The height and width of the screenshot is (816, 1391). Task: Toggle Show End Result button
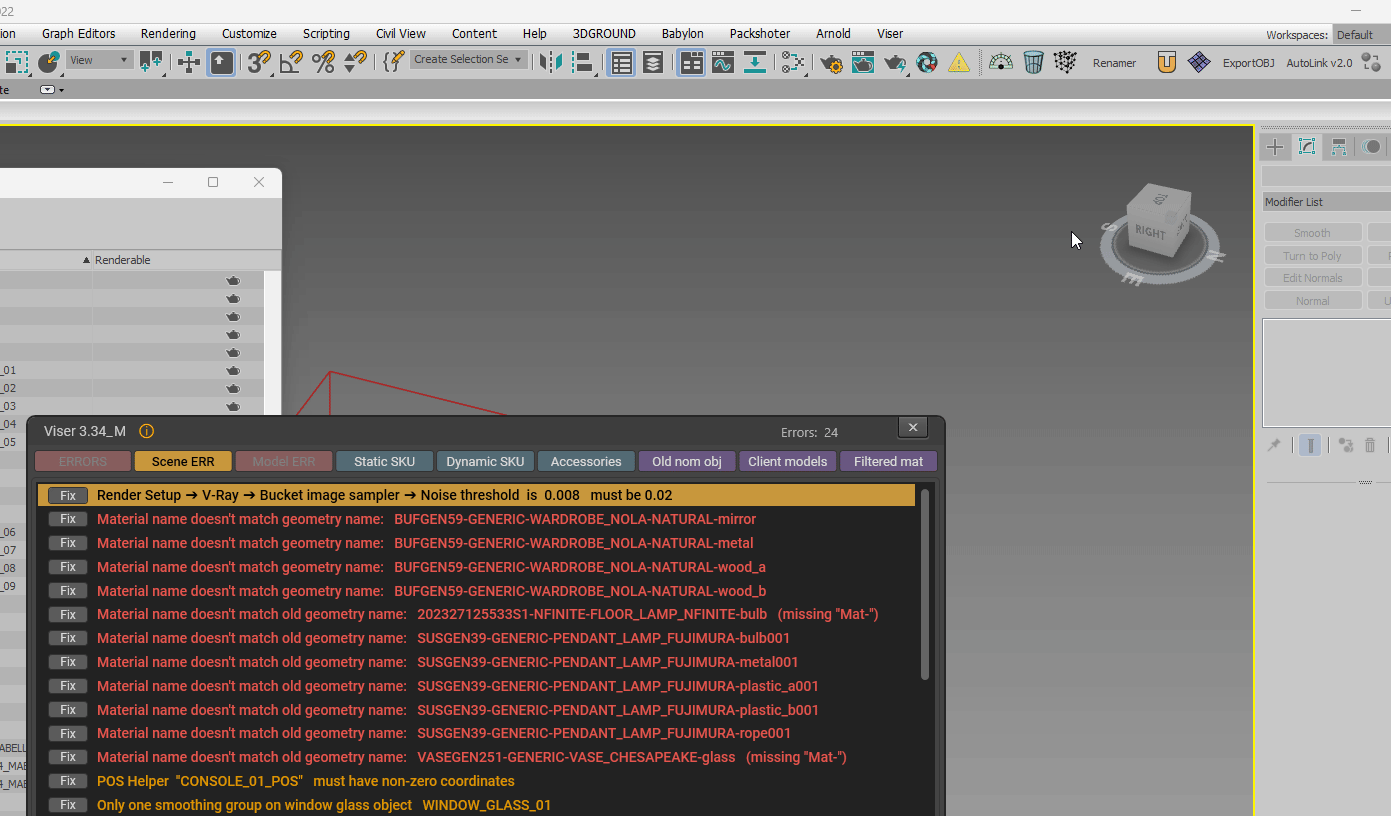1309,445
